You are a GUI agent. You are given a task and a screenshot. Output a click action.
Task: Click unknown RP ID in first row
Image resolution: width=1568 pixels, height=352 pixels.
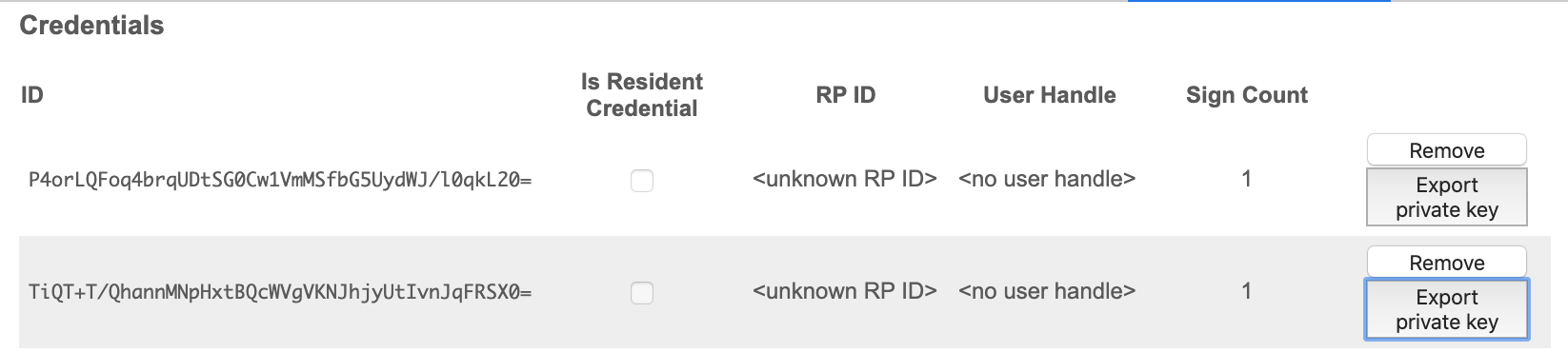pos(845,179)
